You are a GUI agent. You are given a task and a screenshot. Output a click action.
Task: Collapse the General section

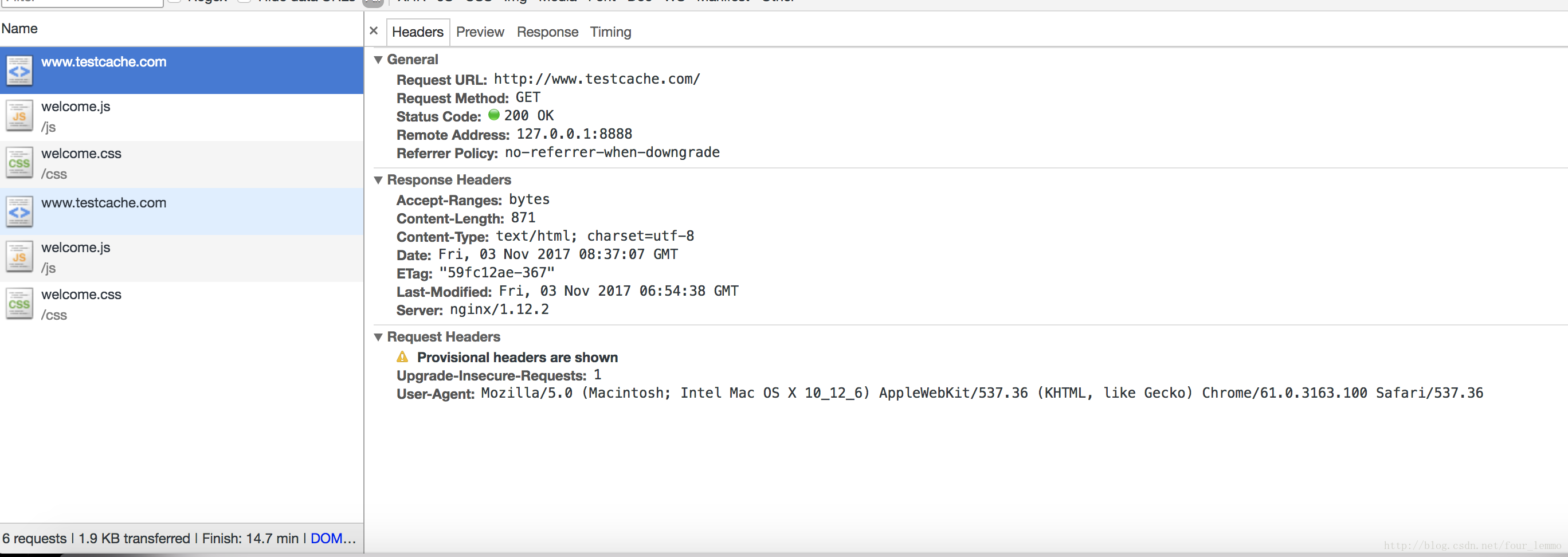click(x=378, y=60)
